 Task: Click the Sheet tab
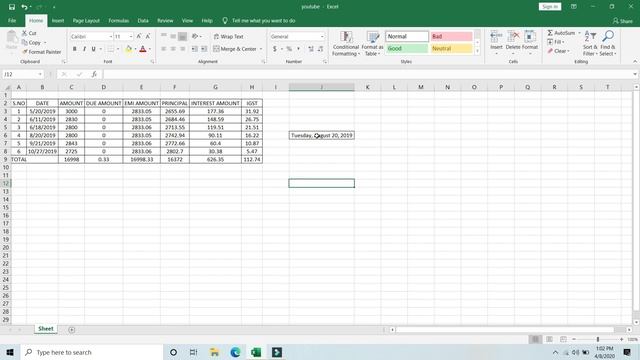[x=46, y=329]
